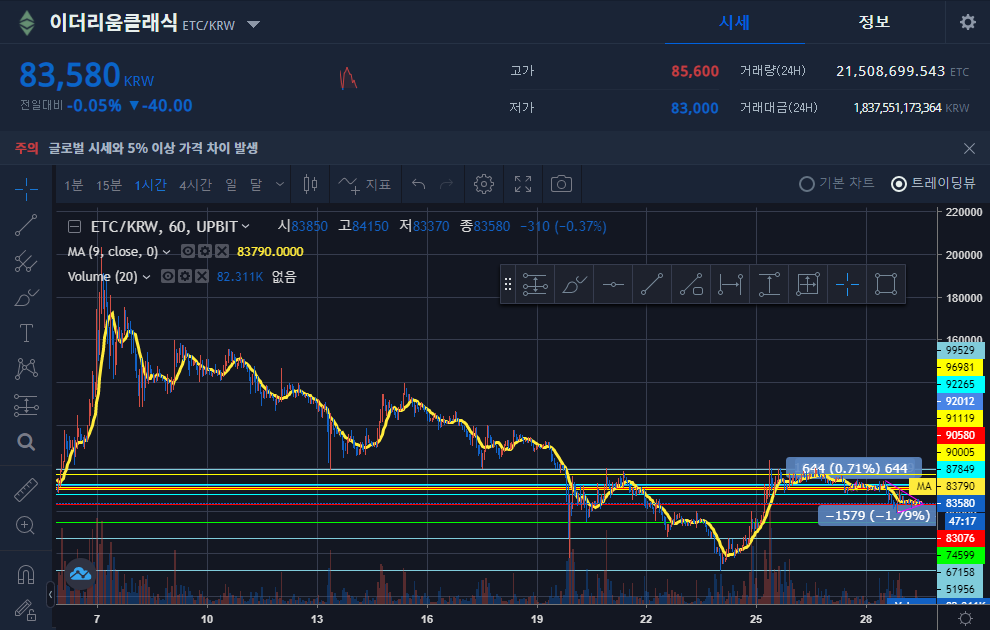Enter fullscreen chart mode
The image size is (990, 630).
coord(521,184)
